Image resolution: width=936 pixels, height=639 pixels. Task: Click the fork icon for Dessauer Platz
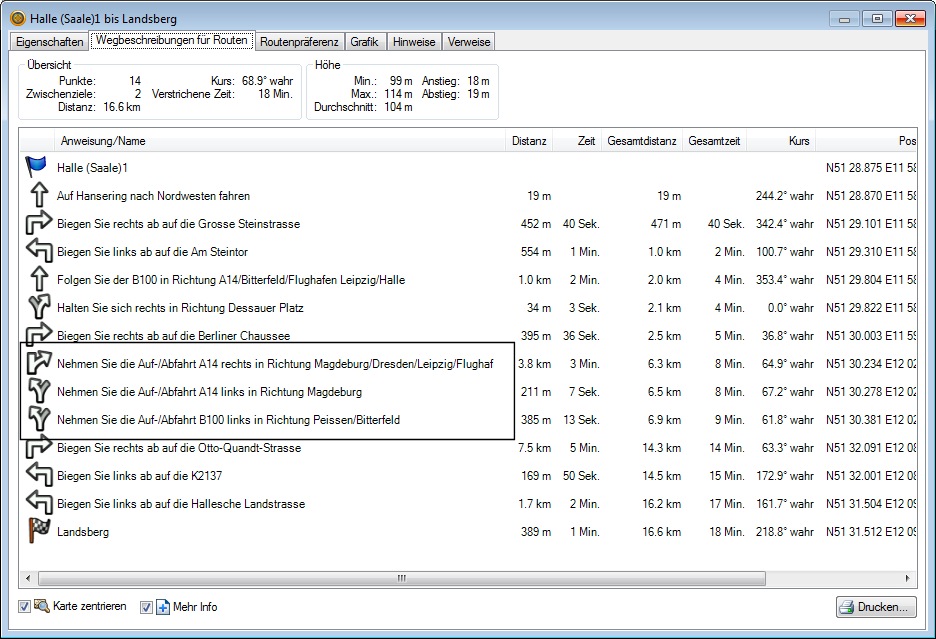click(x=37, y=308)
